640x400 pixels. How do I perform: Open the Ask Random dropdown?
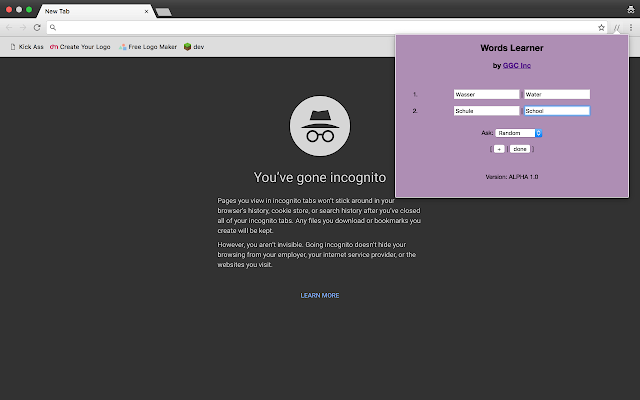point(518,133)
